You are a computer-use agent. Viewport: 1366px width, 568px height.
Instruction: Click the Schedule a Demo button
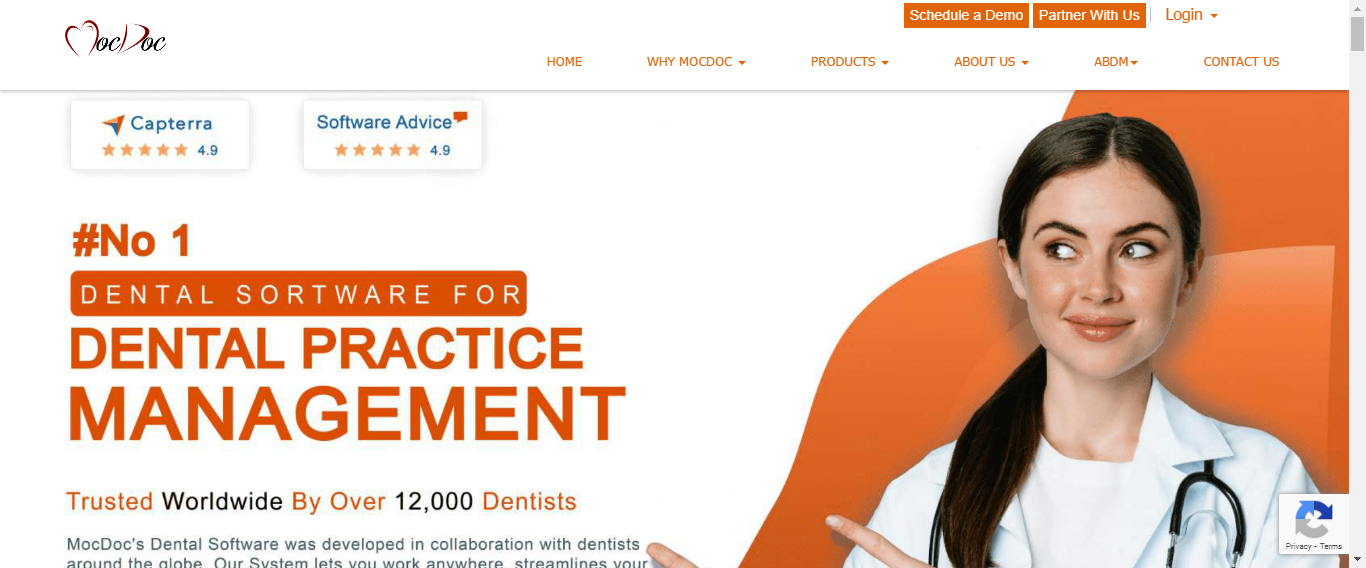[x=966, y=15]
